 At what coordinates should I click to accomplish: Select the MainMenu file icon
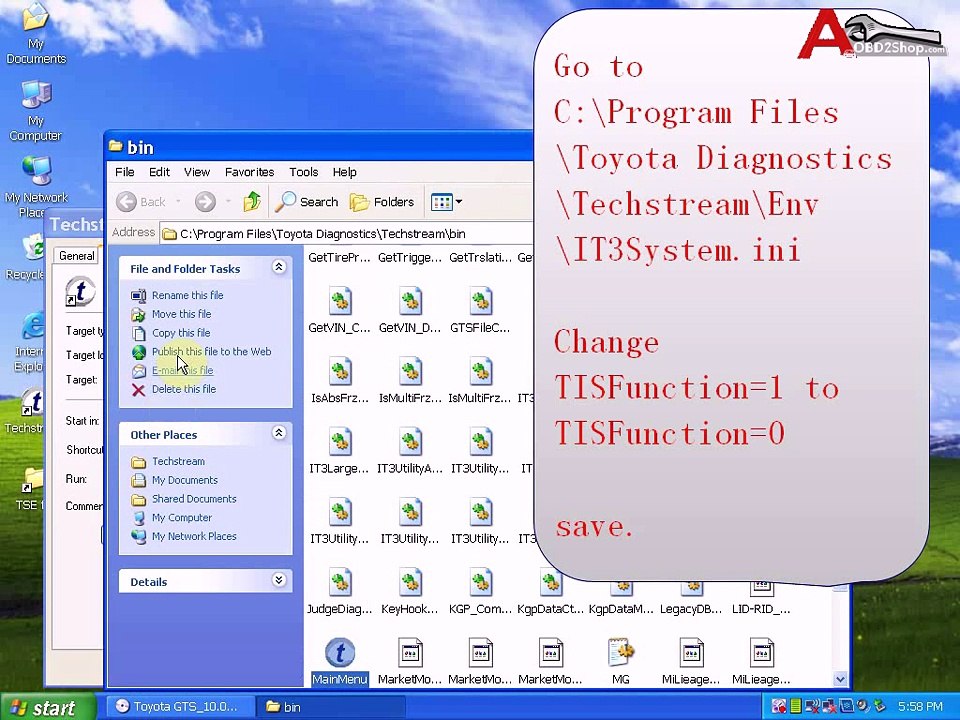point(340,653)
